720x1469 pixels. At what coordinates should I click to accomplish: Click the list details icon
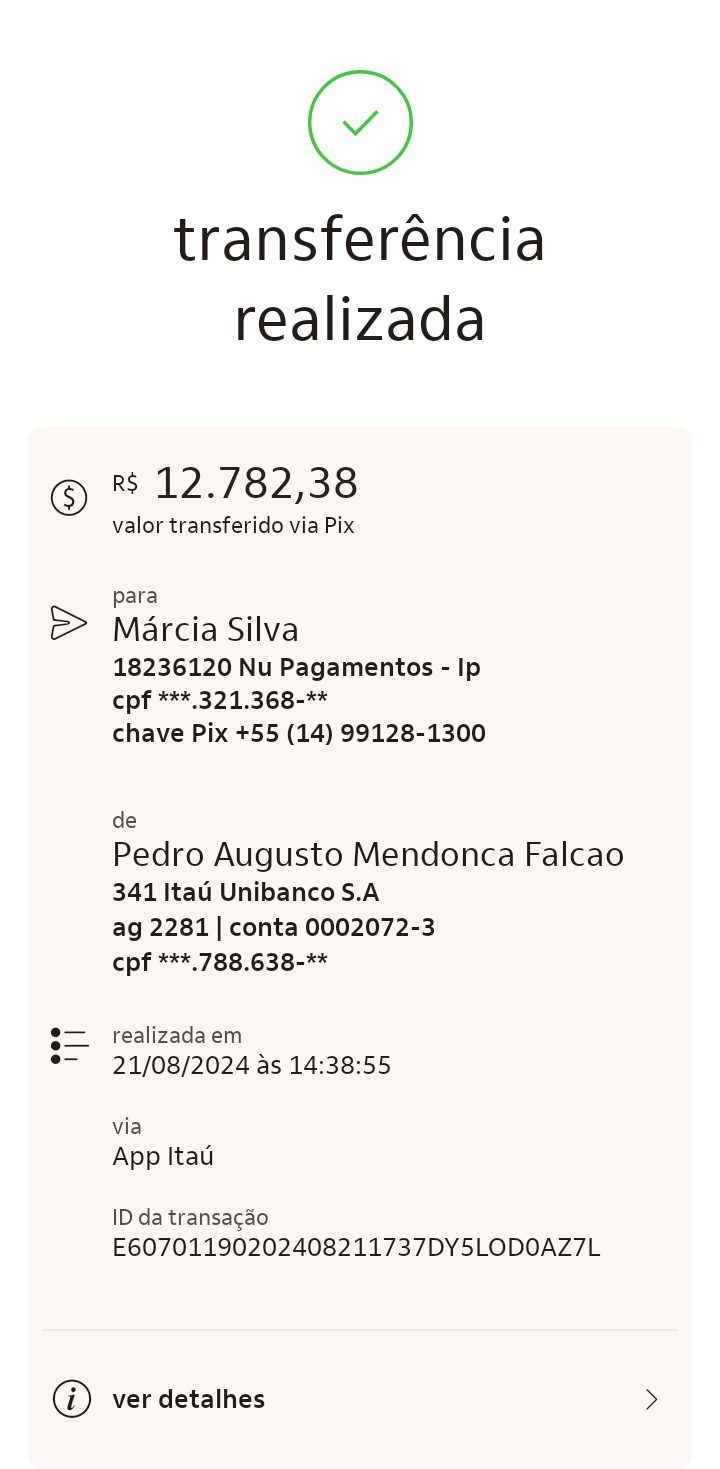point(69,1045)
